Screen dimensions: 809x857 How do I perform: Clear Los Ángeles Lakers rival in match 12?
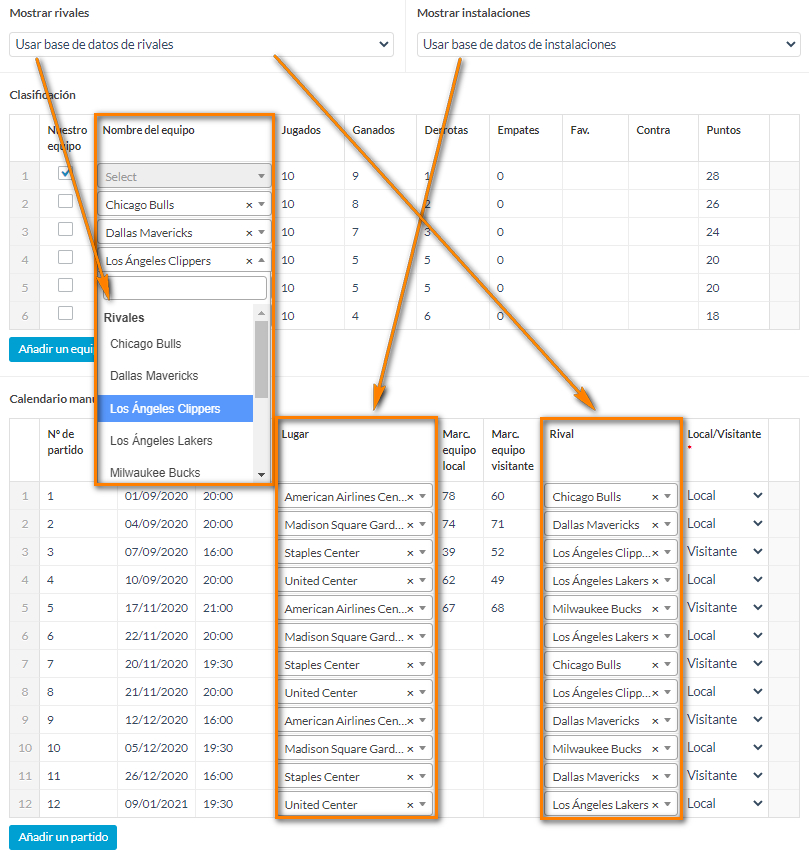[655, 805]
